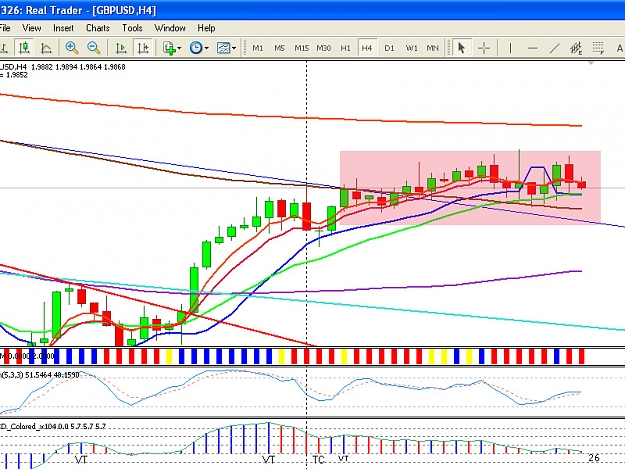
Task: Switch chart to candlesticks view
Action: [24, 48]
